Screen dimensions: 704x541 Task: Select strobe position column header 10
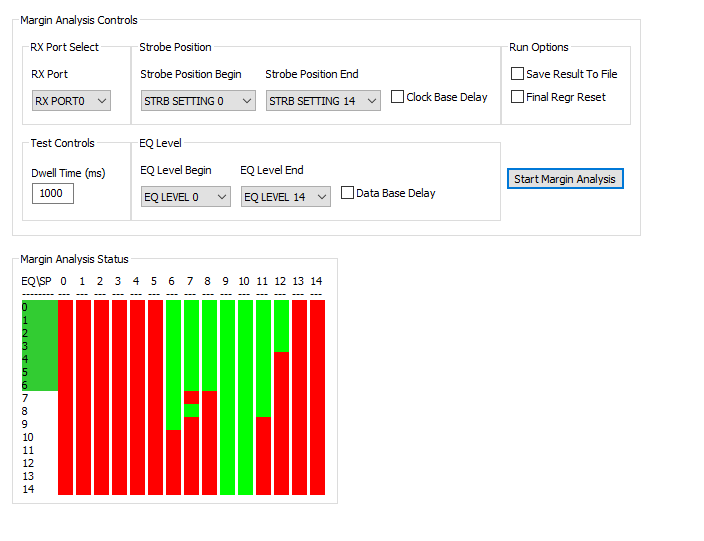tap(244, 281)
